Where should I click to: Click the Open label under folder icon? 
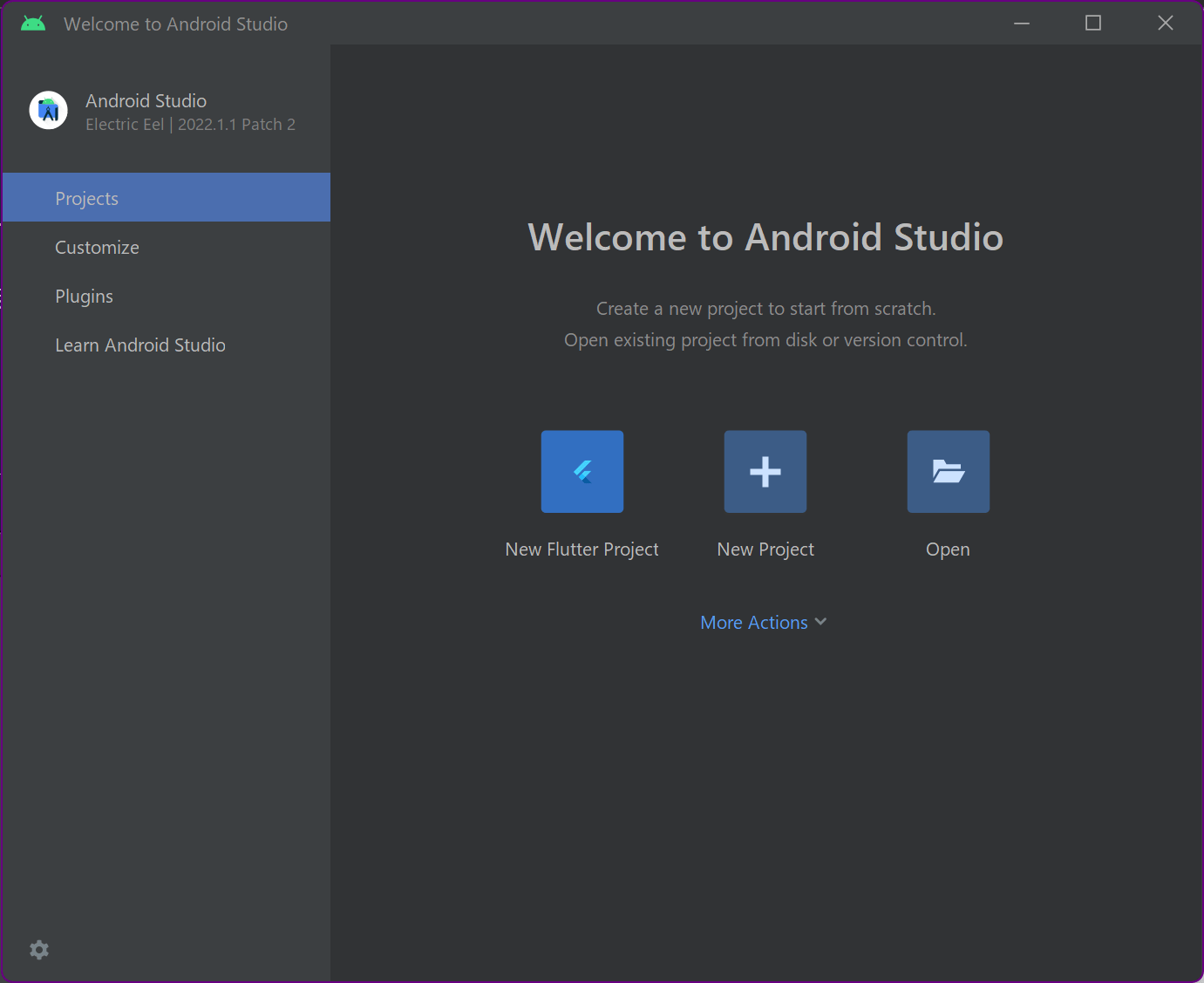click(x=948, y=549)
